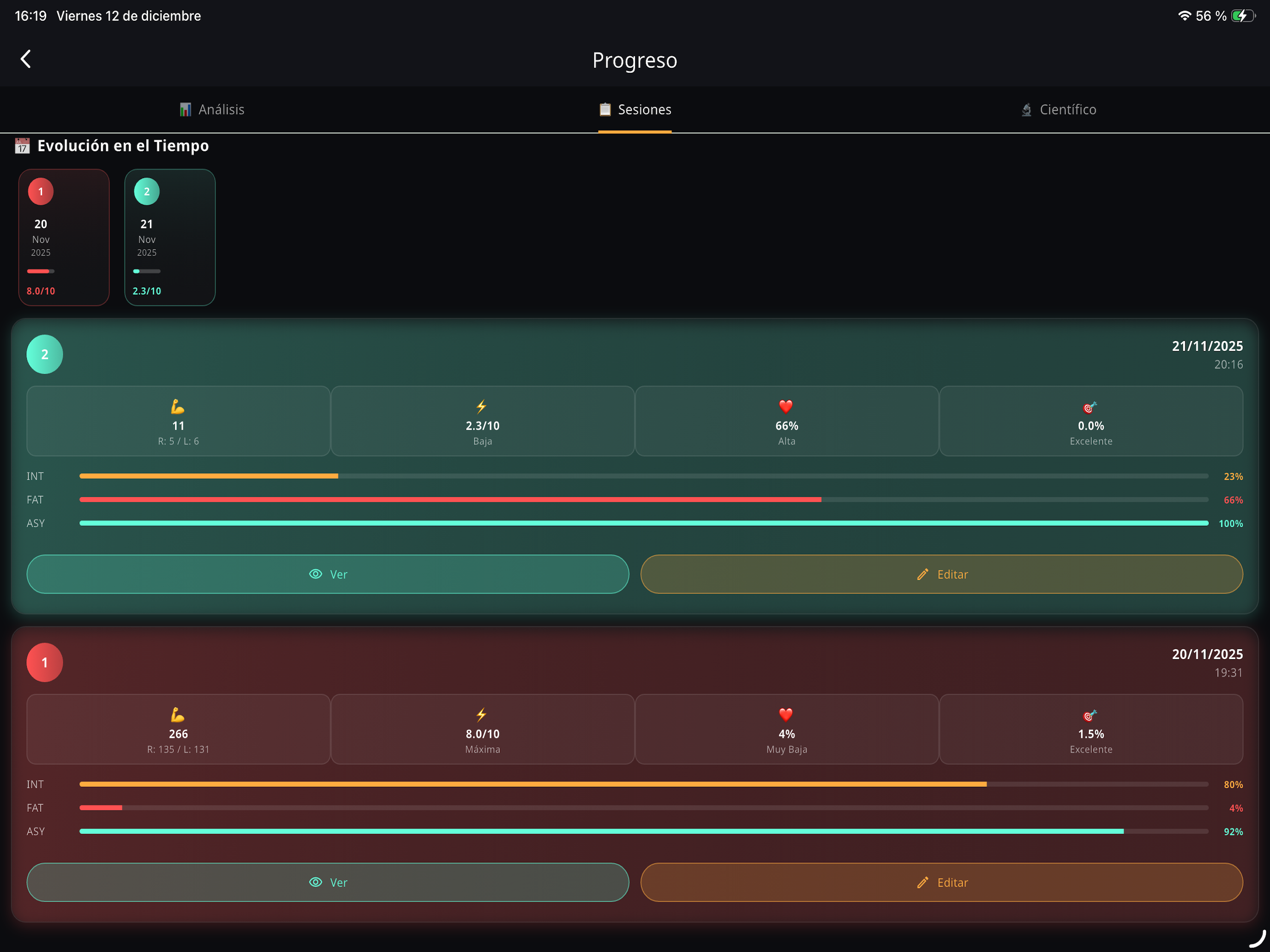Click the 2.3/10 progress bar in timeline

coord(146,271)
